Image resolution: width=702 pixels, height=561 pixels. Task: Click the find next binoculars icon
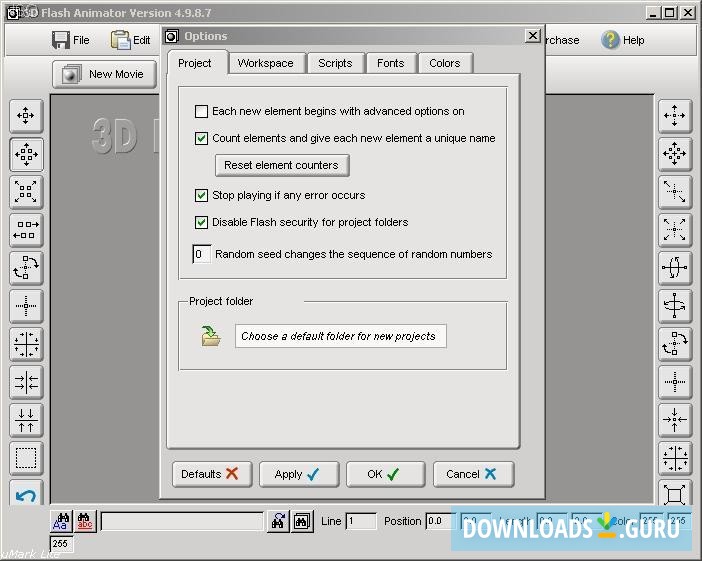(302, 522)
